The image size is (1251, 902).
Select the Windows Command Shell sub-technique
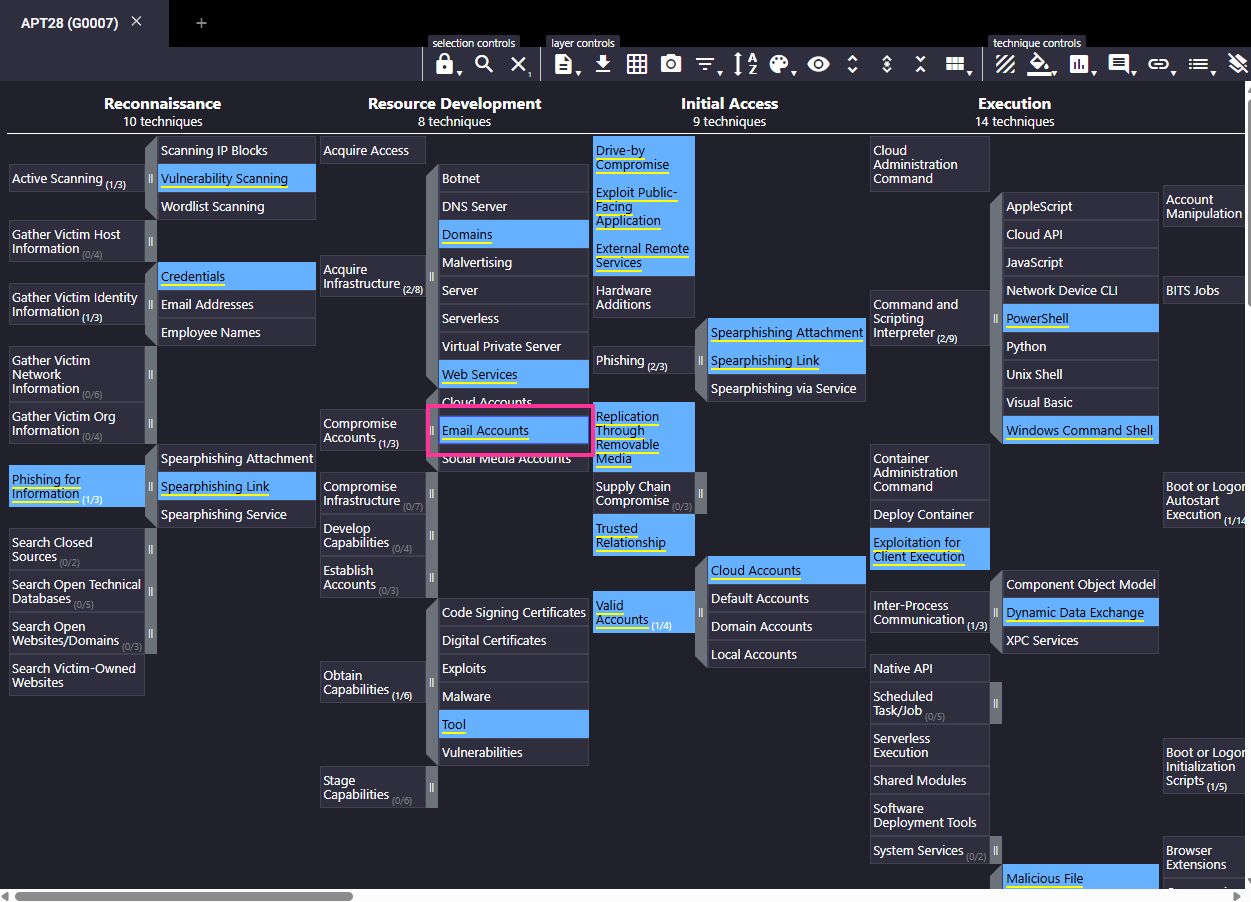point(1081,431)
